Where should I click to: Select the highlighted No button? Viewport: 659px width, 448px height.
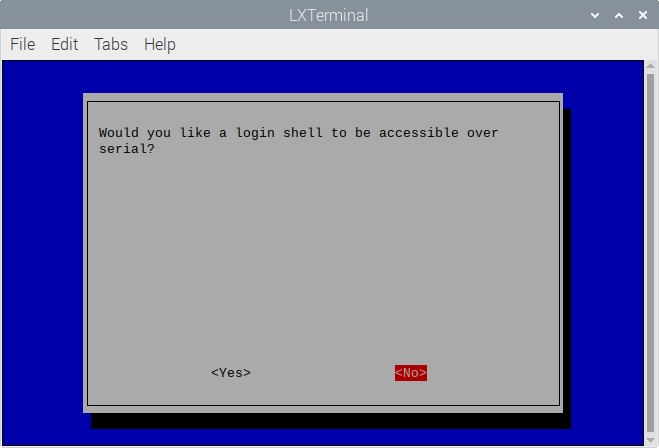[x=411, y=373]
